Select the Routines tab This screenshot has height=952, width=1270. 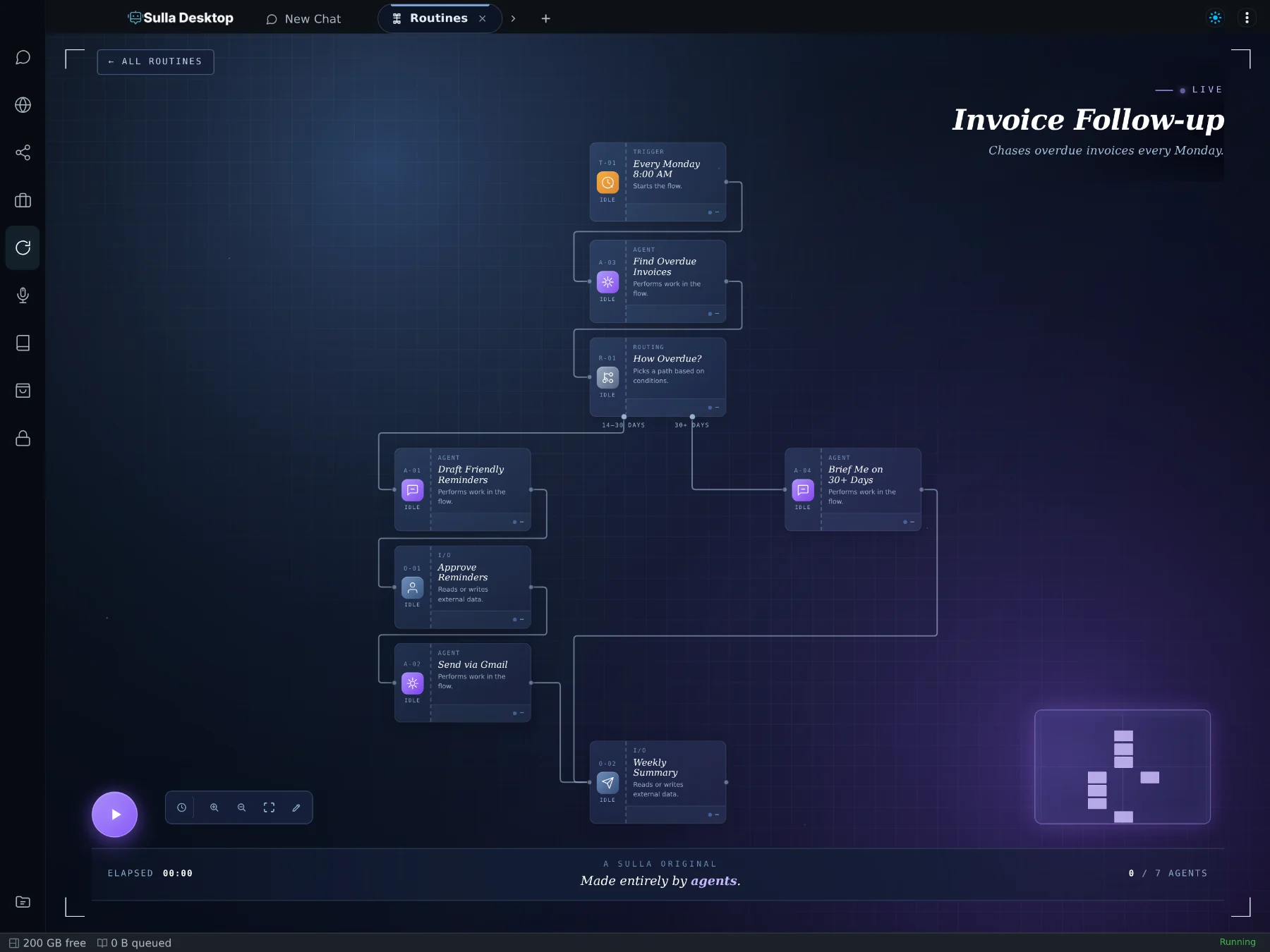click(x=439, y=18)
